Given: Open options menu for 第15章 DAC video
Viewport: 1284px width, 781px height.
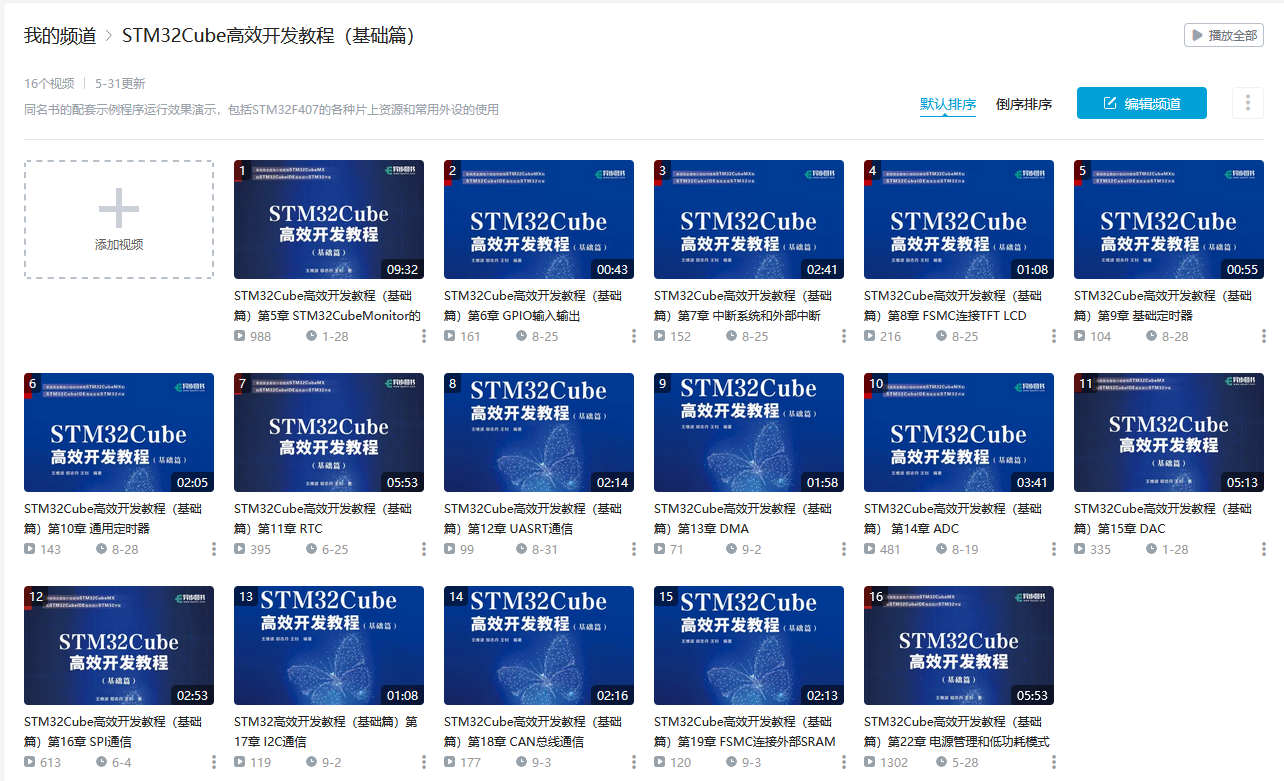Looking at the screenshot, I should pyautogui.click(x=1263, y=549).
